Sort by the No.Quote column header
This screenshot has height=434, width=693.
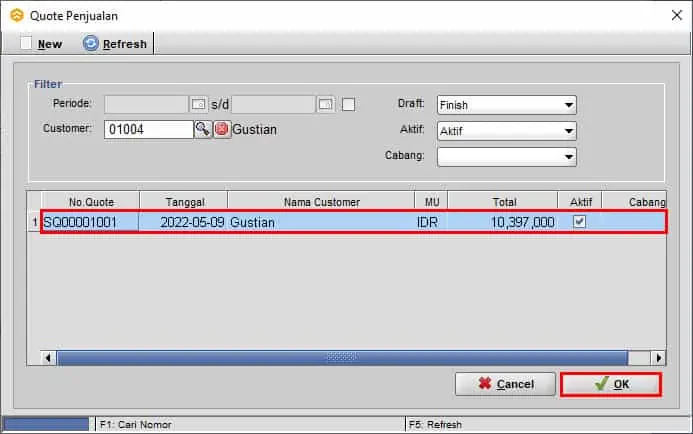[89, 201]
